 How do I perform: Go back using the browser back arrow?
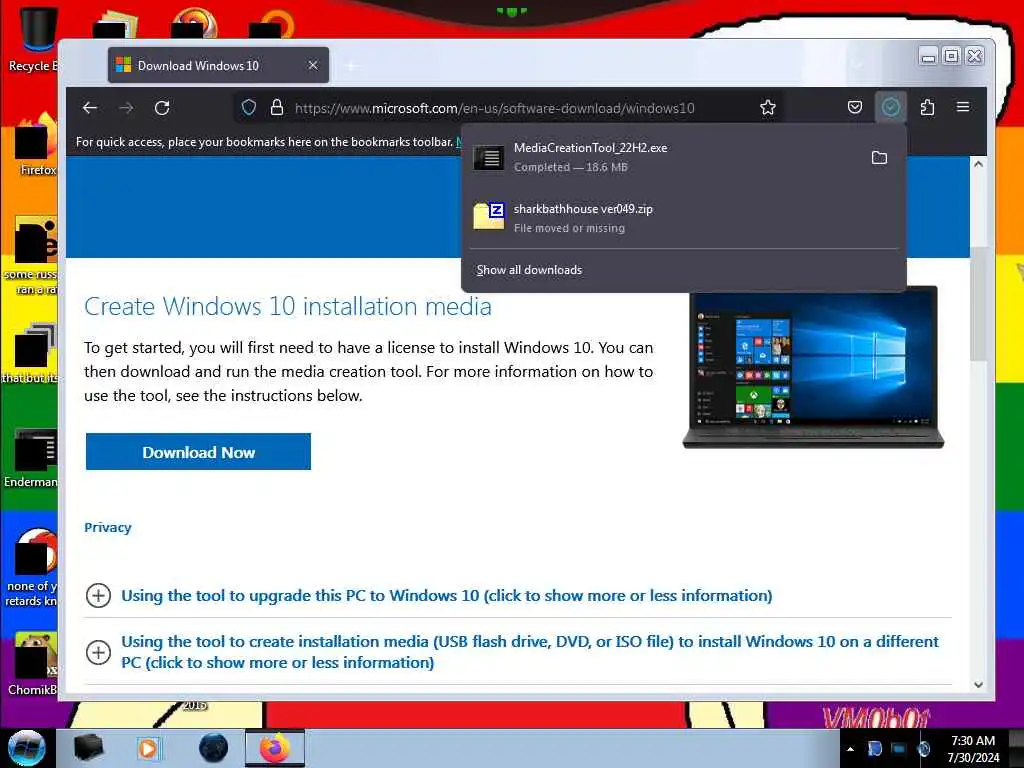(90, 108)
